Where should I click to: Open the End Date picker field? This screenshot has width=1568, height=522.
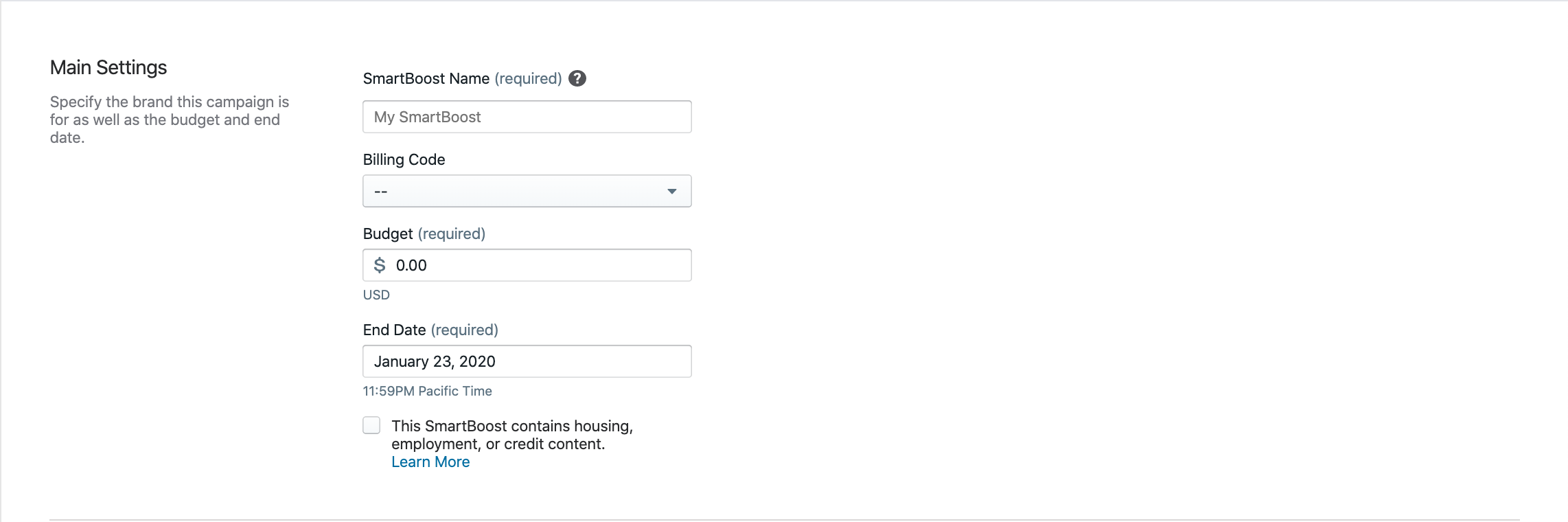pos(527,361)
